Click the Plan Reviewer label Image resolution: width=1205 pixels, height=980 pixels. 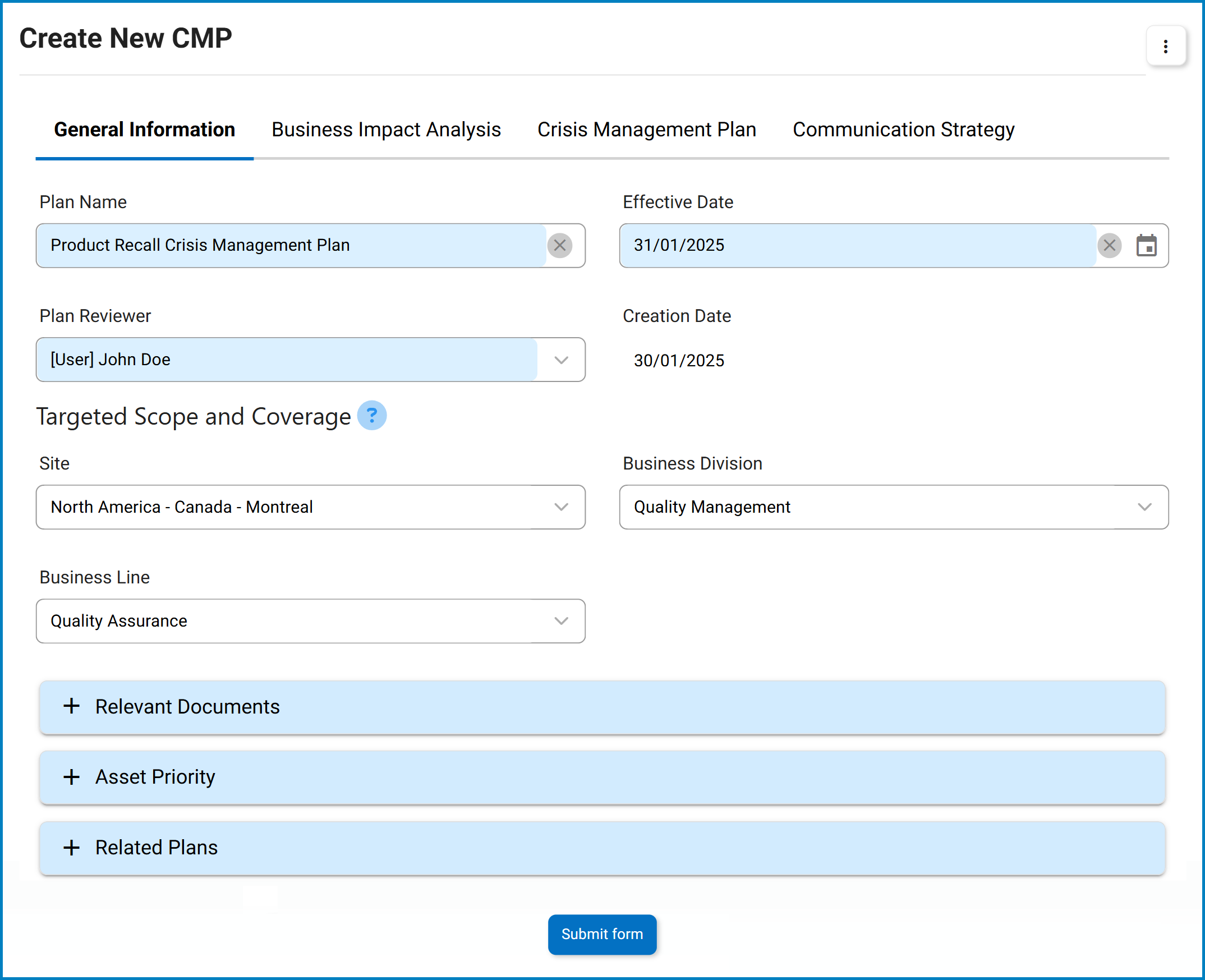pos(95,316)
